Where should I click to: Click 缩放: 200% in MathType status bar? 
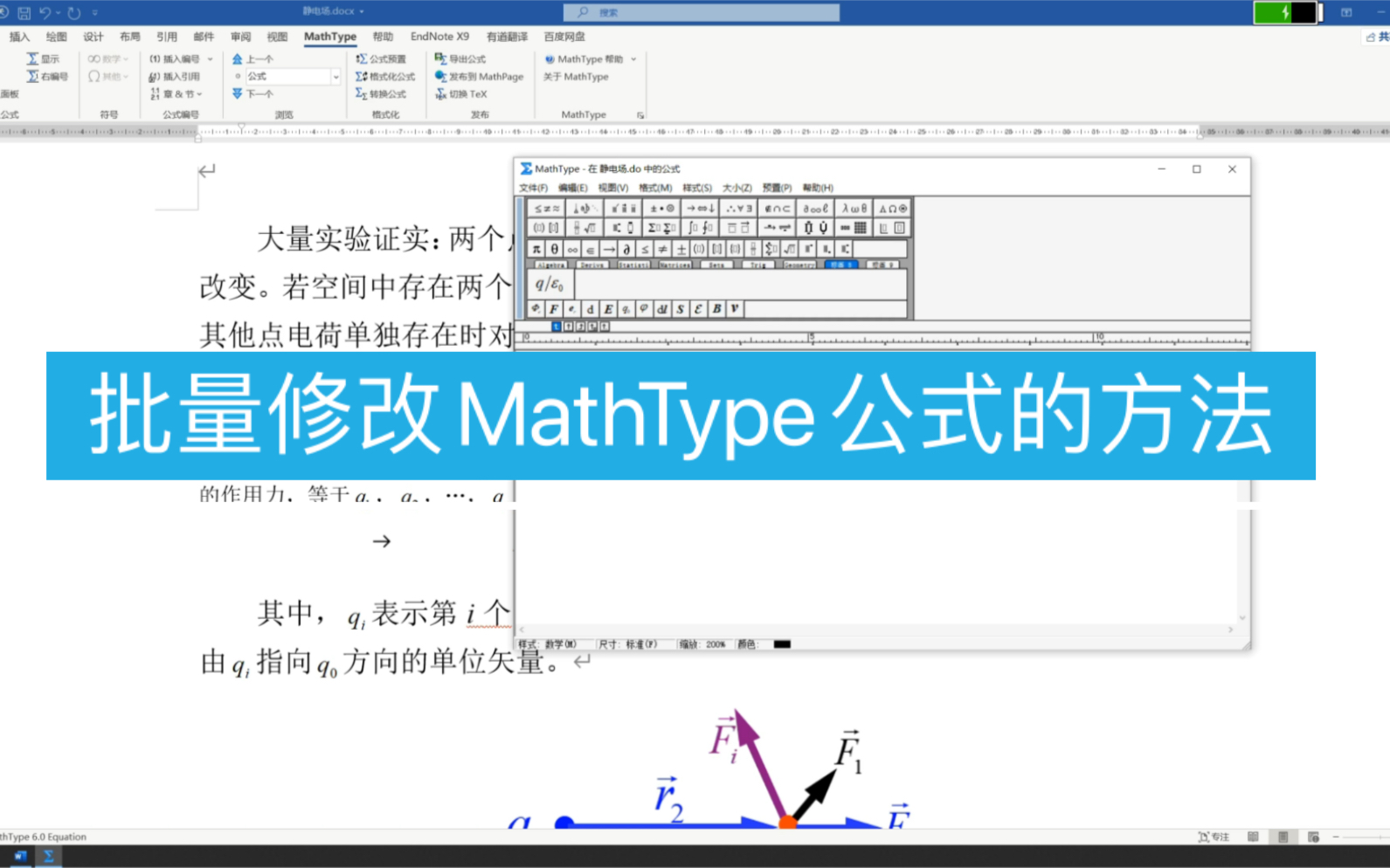704,644
